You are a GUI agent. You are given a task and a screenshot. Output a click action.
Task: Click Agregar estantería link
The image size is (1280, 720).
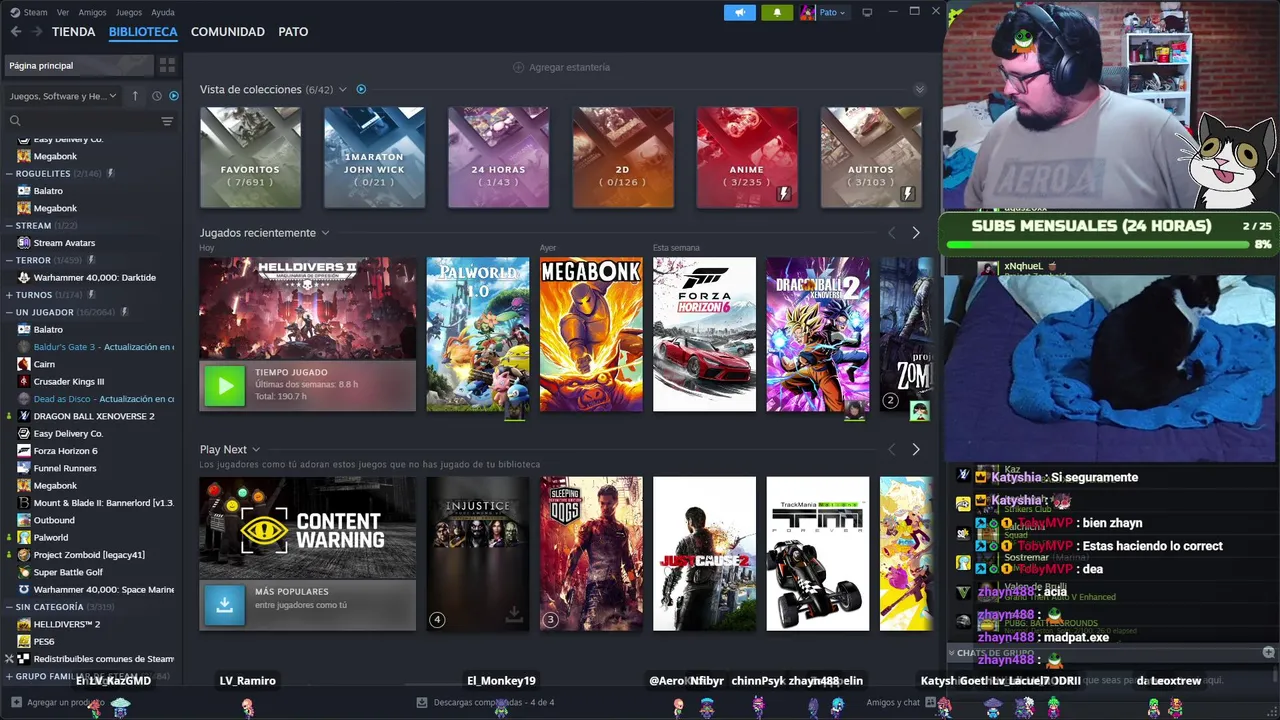point(569,67)
